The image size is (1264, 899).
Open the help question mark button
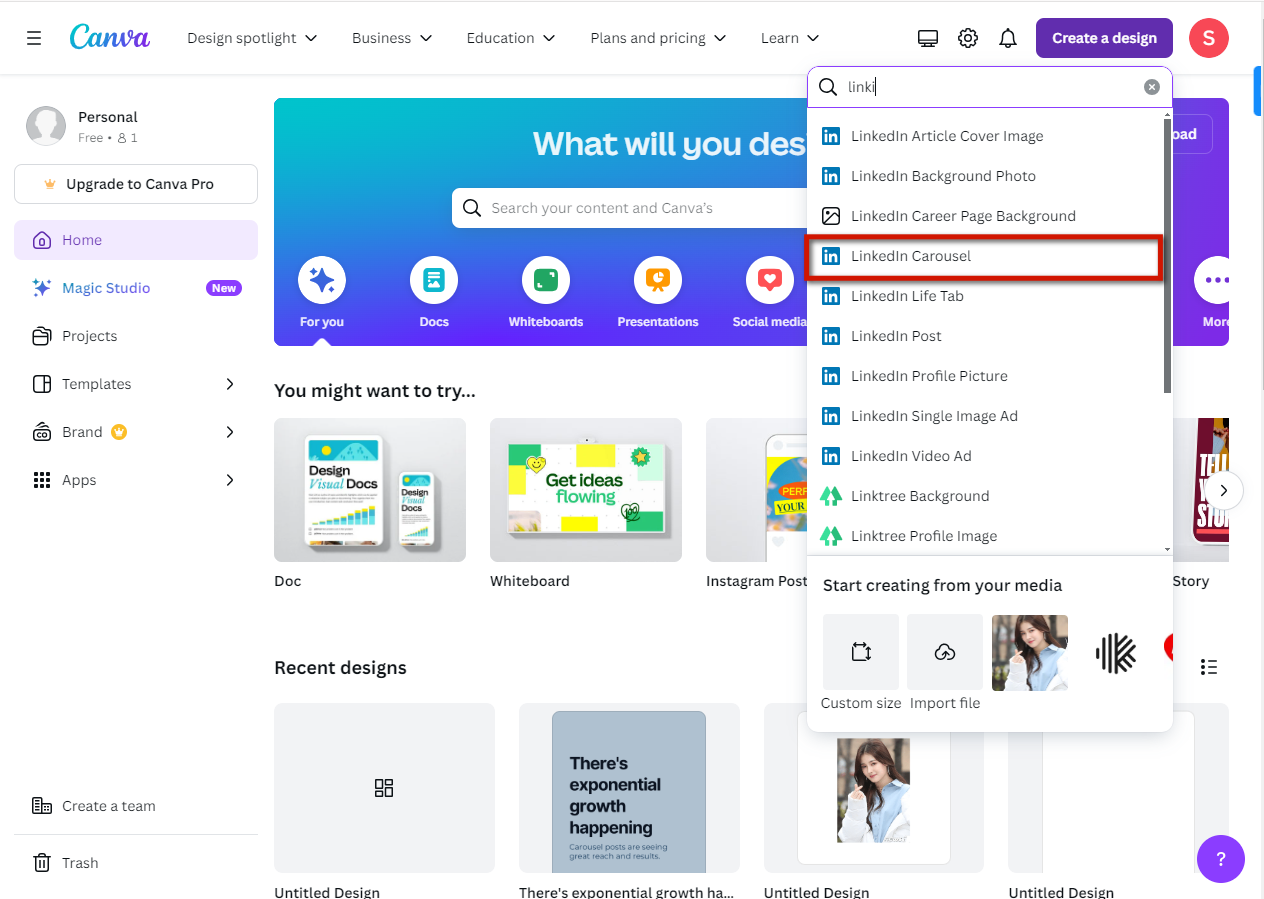(x=1221, y=859)
